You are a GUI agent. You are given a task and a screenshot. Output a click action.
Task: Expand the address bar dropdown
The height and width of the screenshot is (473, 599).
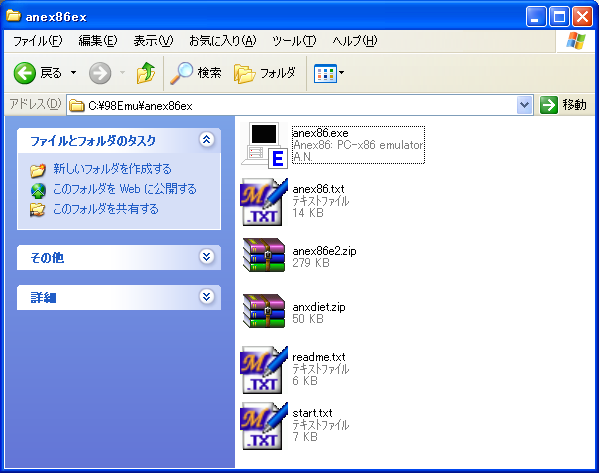pos(525,105)
